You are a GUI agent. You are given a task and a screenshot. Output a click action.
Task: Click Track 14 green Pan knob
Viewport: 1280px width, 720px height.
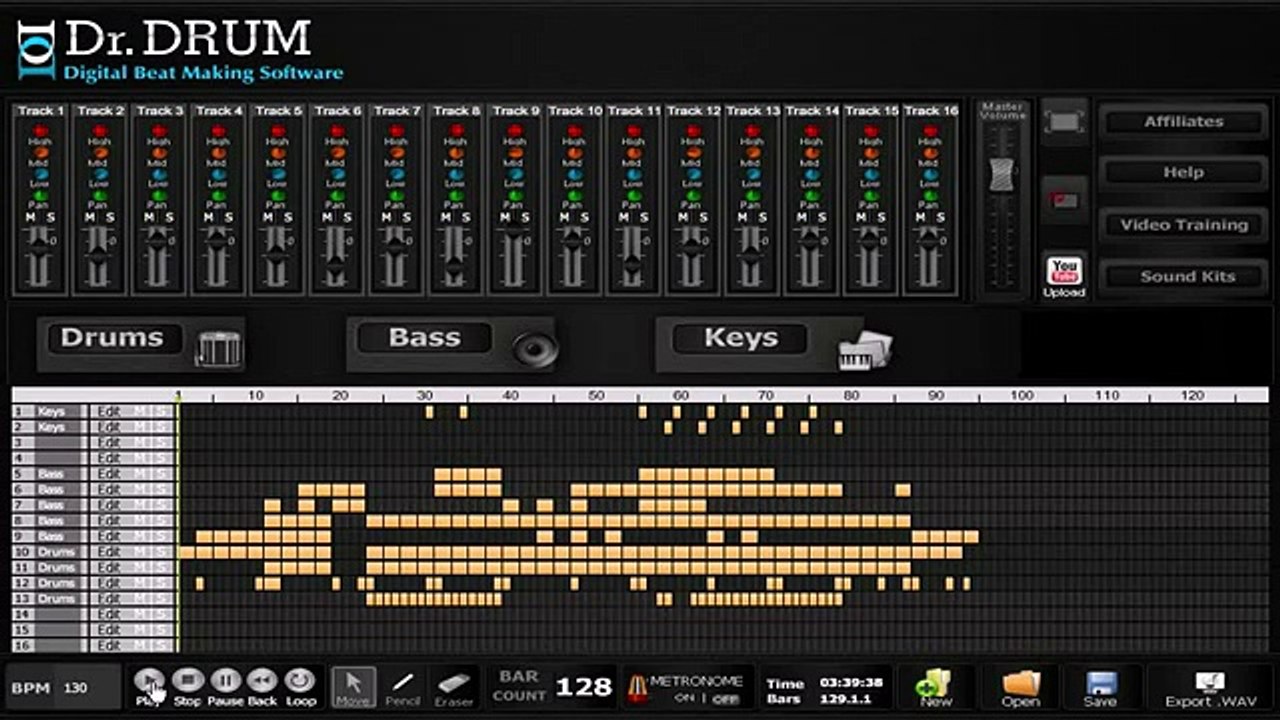(811, 196)
